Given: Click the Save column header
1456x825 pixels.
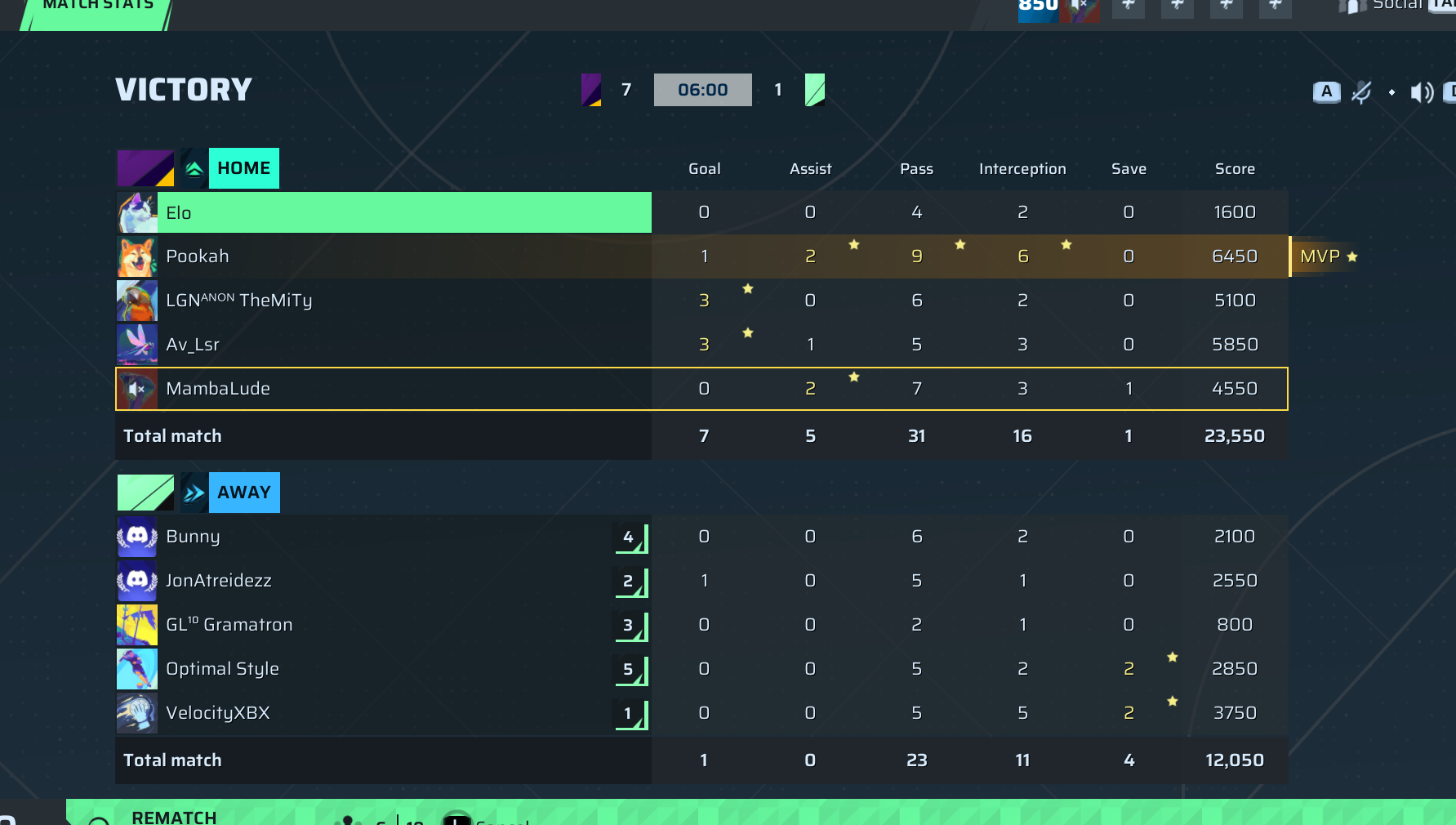Looking at the screenshot, I should coord(1129,169).
